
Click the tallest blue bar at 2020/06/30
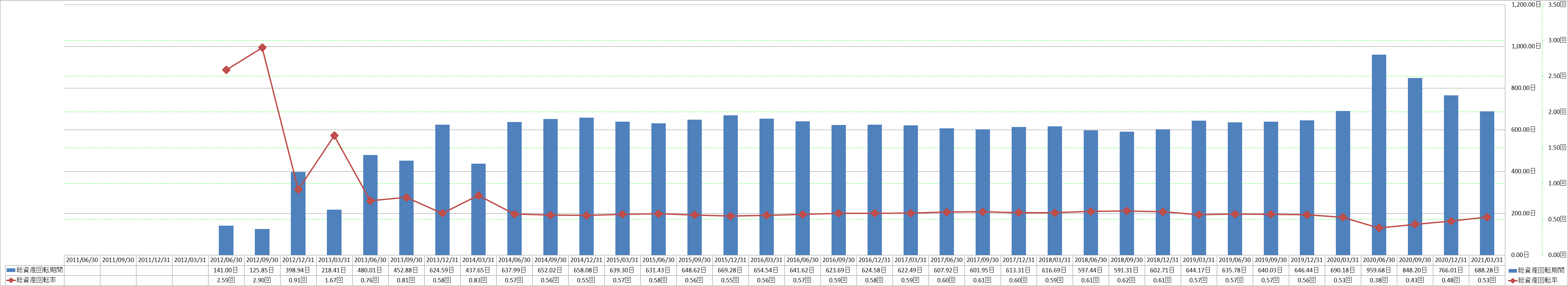1379,155
